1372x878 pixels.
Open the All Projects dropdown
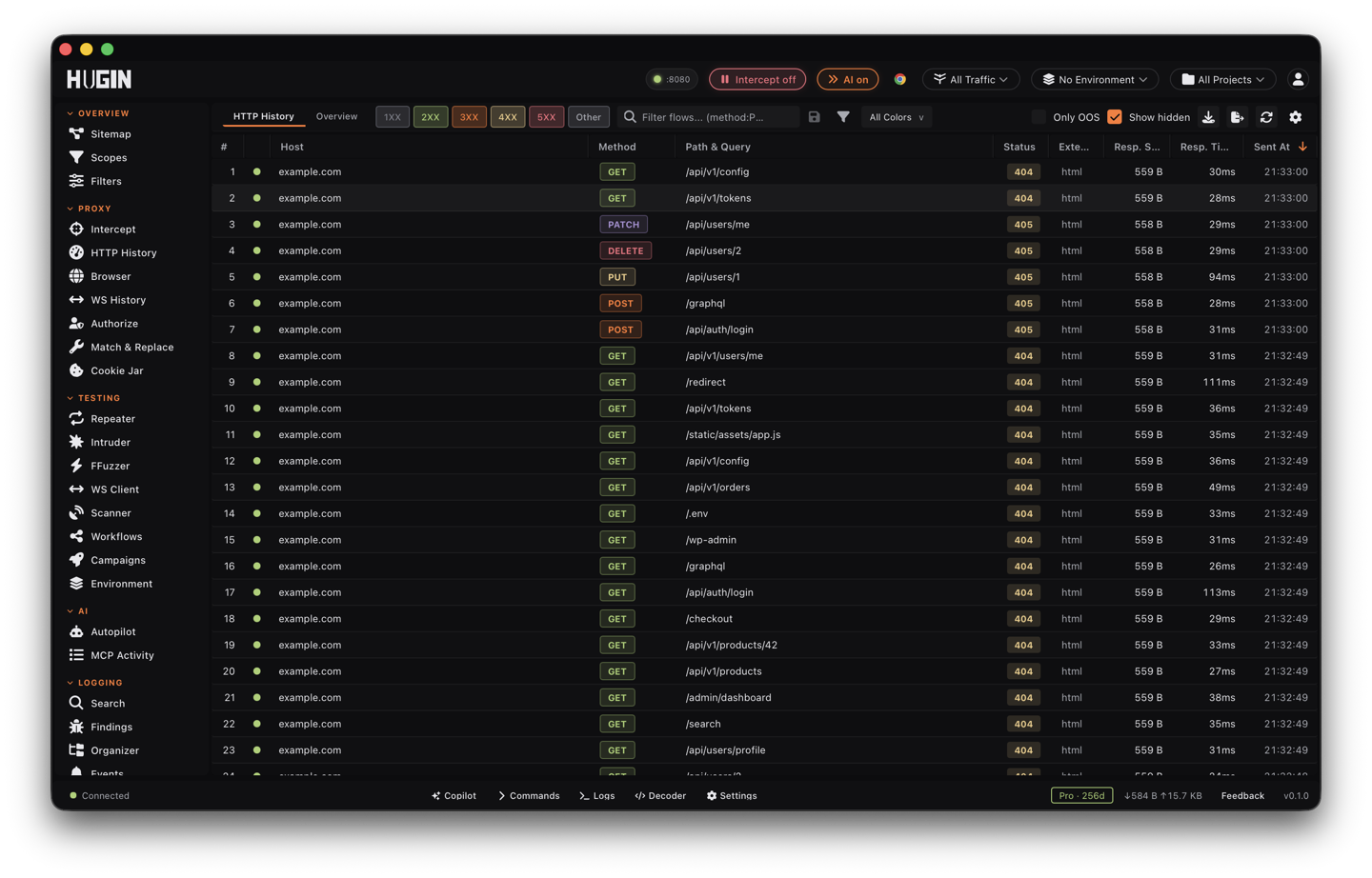(x=1223, y=79)
